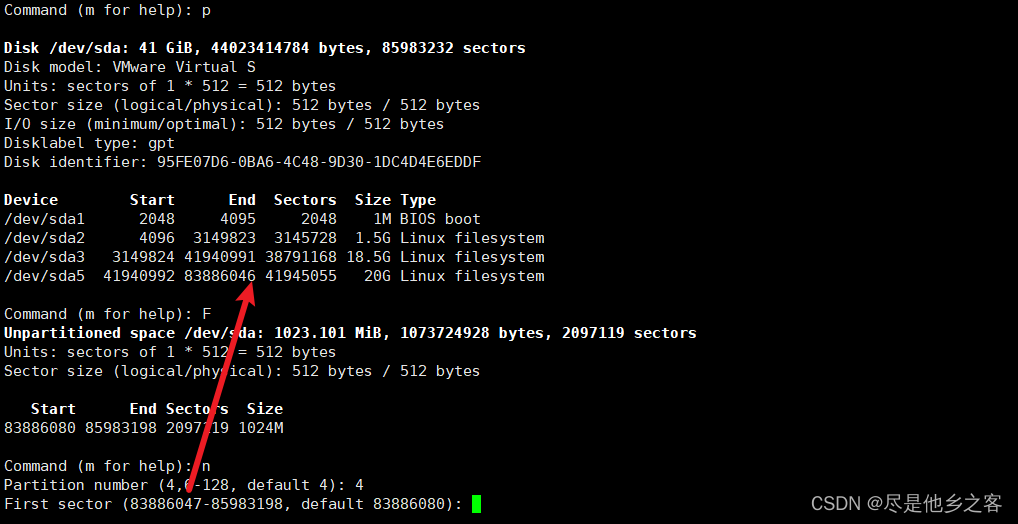Click the 20G size of sda5
1018x524 pixels.
377,276
